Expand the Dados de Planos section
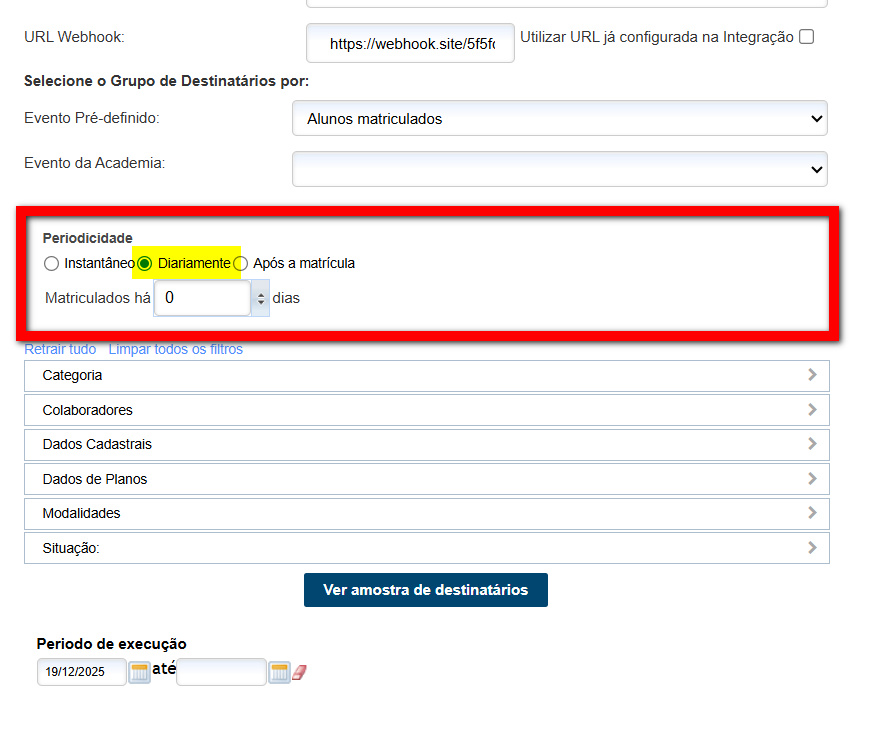Screen dimensions: 876x744 coord(426,479)
